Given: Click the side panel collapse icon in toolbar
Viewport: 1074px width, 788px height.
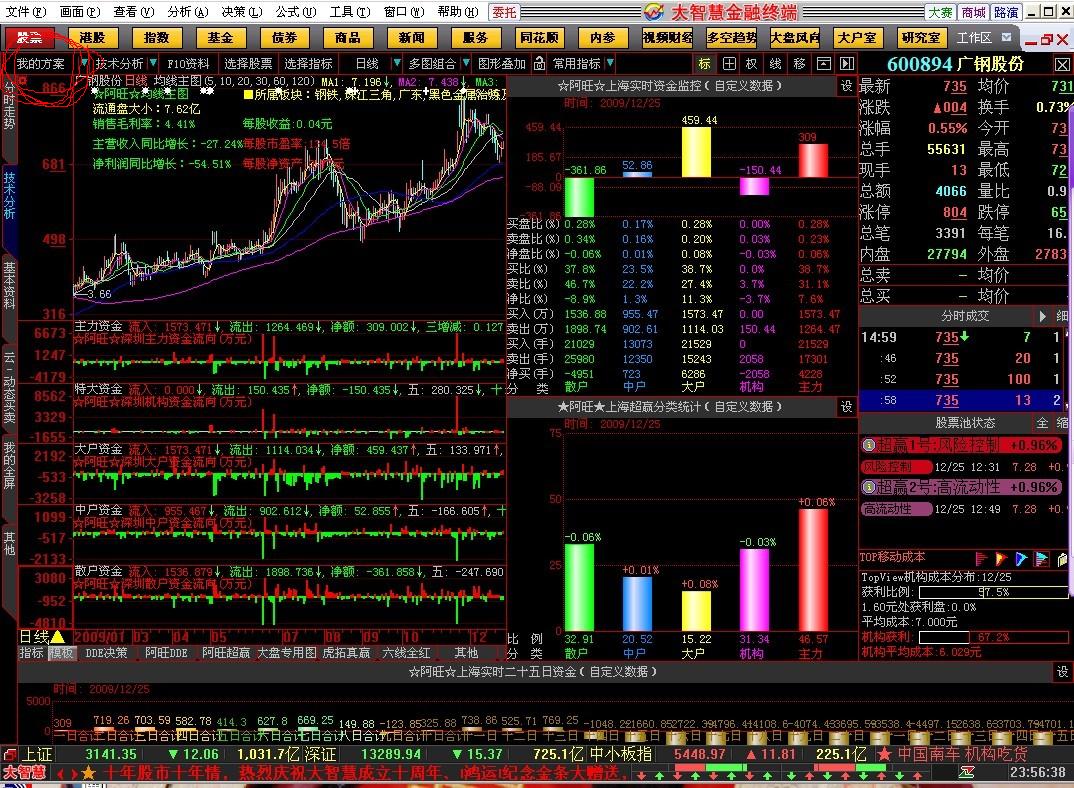Looking at the screenshot, I should point(847,64).
